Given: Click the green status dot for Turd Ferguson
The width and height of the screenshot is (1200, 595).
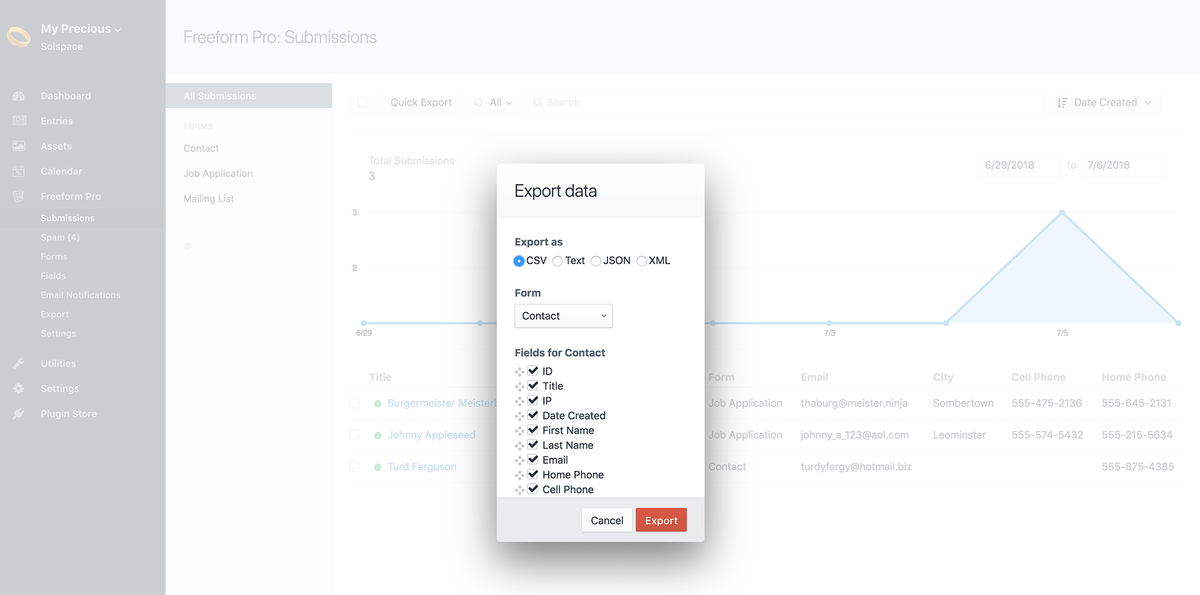Looking at the screenshot, I should point(378,467).
